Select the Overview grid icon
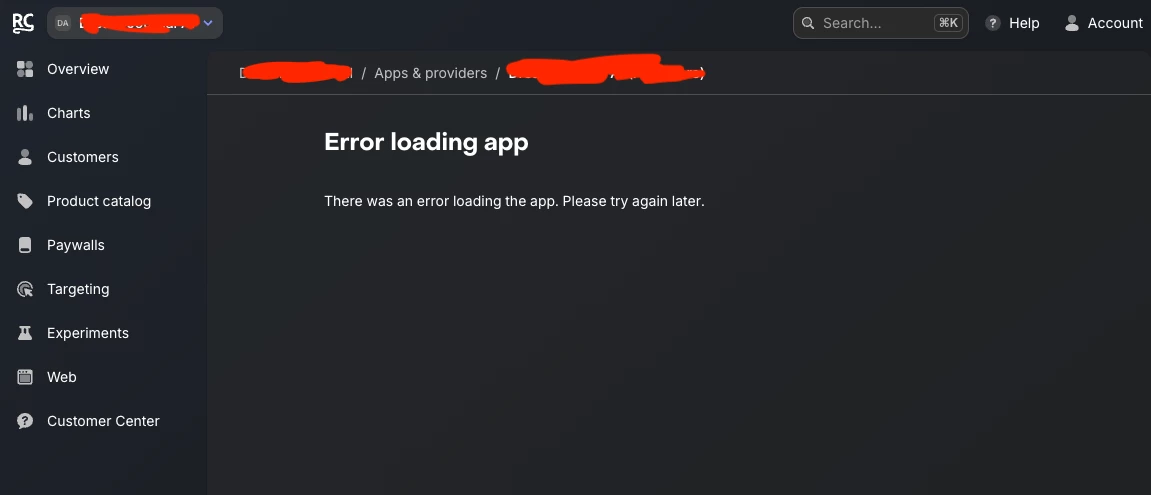 [25, 69]
